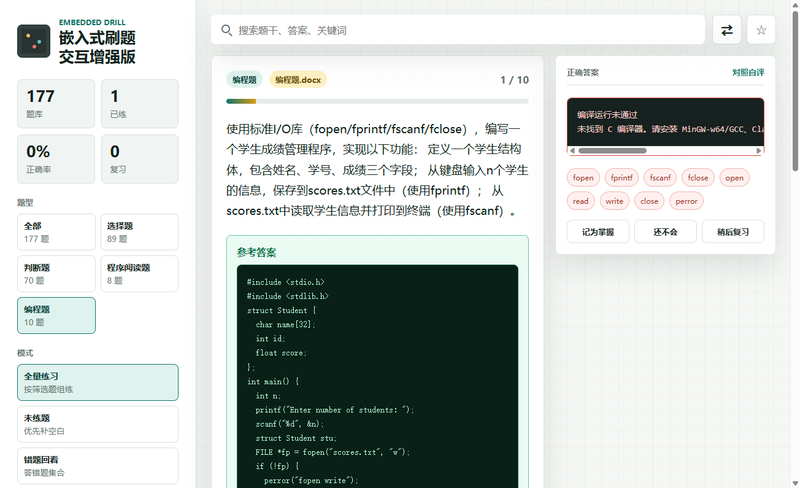Click the perror keyword tag
The height and width of the screenshot is (488, 800).
pos(686,201)
